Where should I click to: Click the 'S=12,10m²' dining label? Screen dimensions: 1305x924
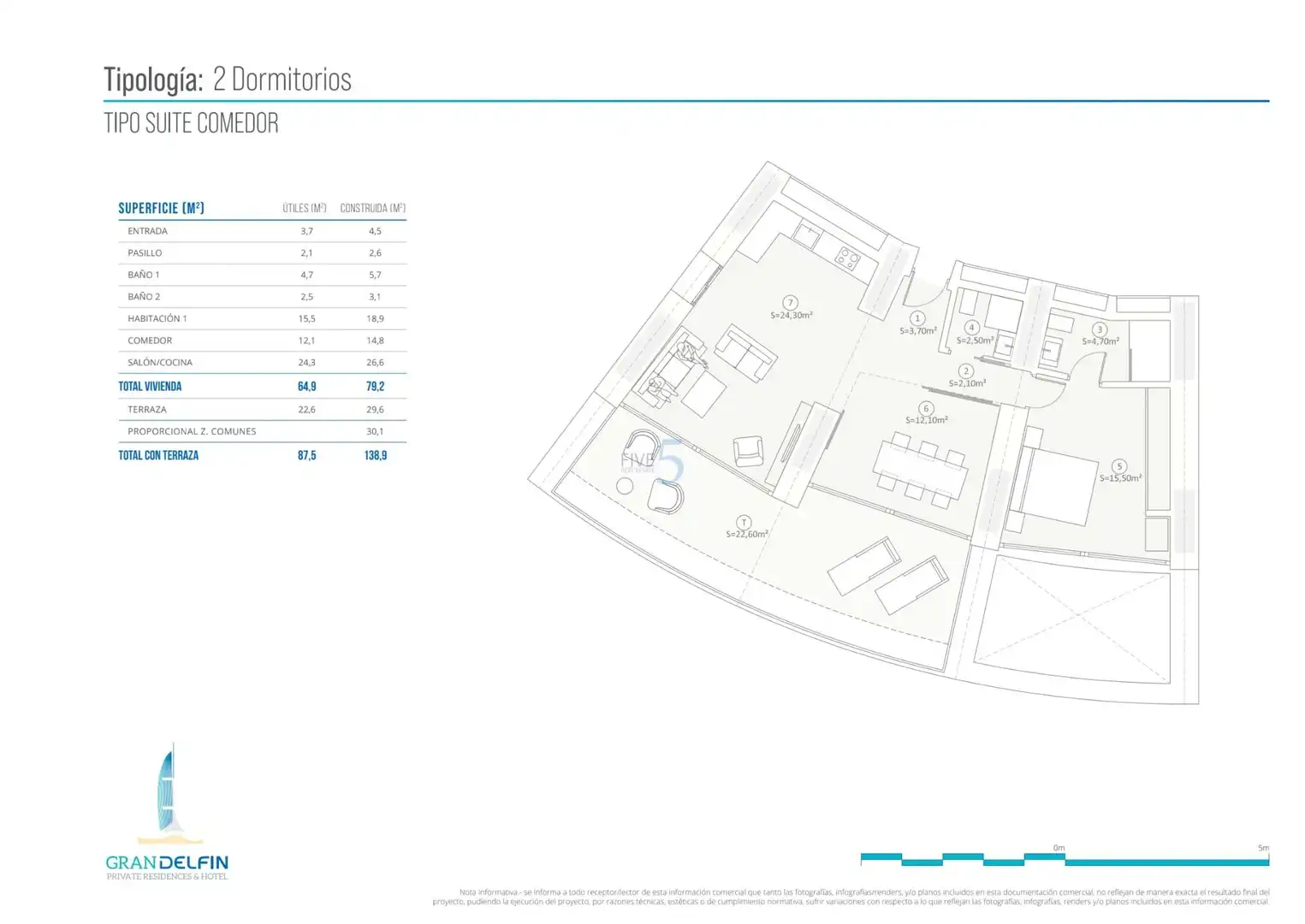point(927,420)
